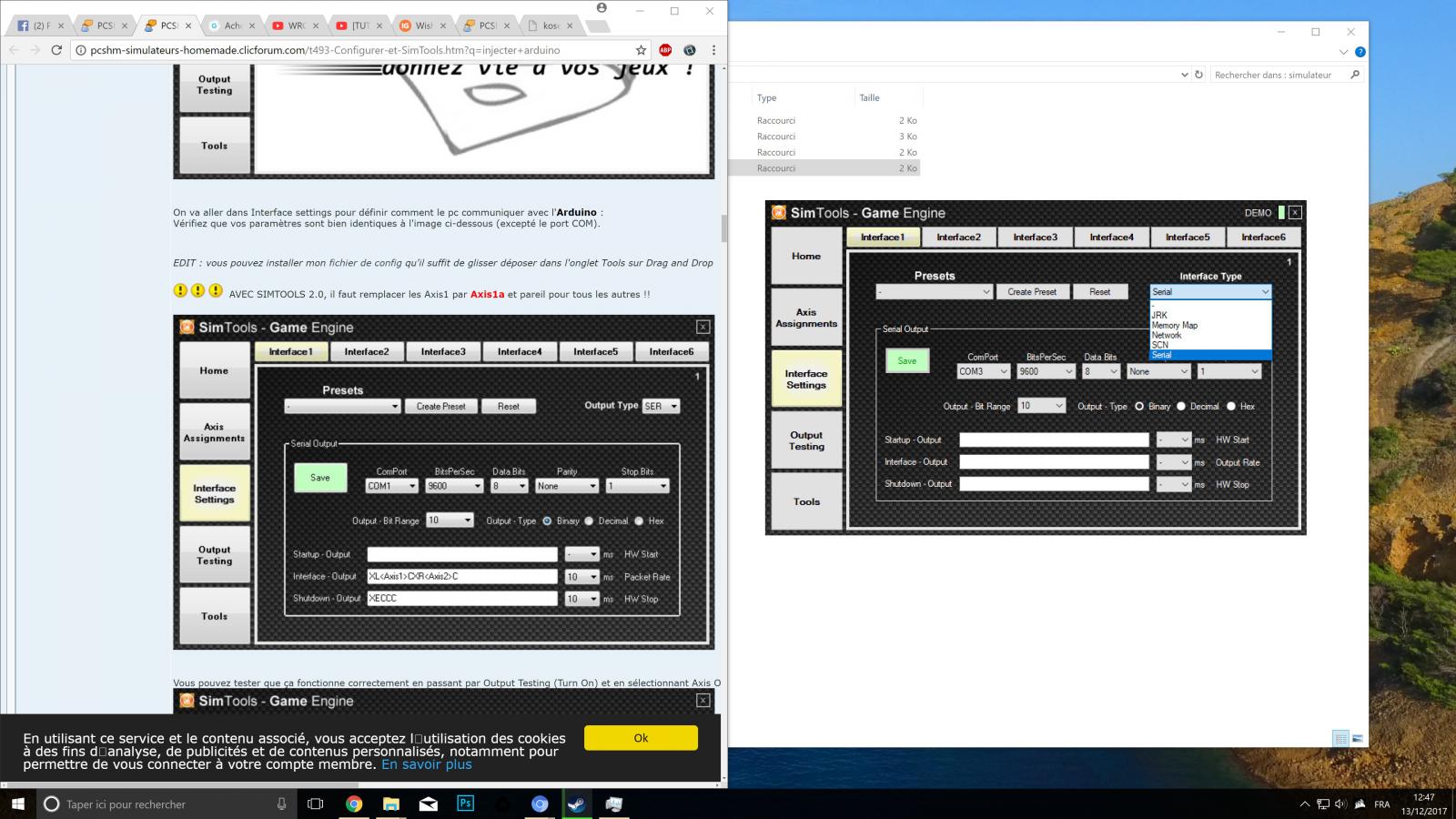View site information icon in address bar
1456x819 pixels.
[80, 50]
